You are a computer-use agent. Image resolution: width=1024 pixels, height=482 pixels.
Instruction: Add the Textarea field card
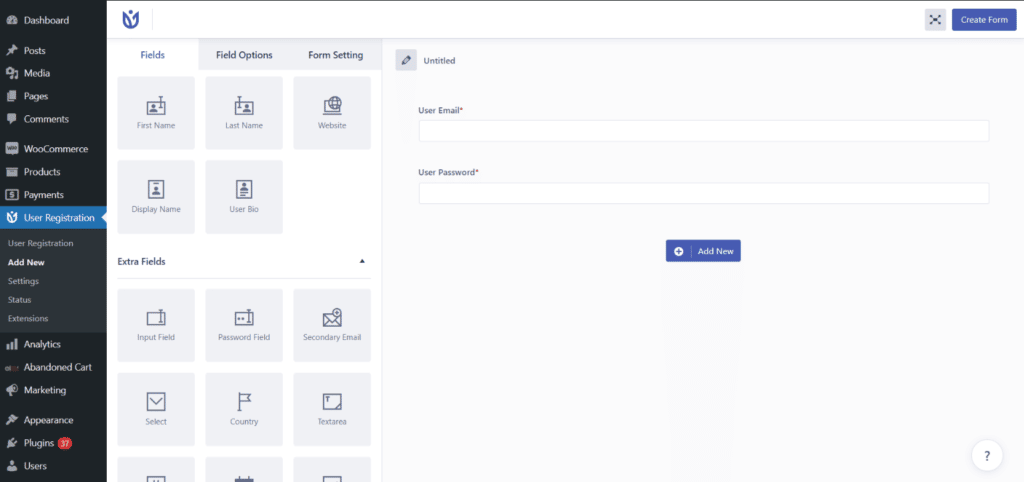[x=332, y=409]
